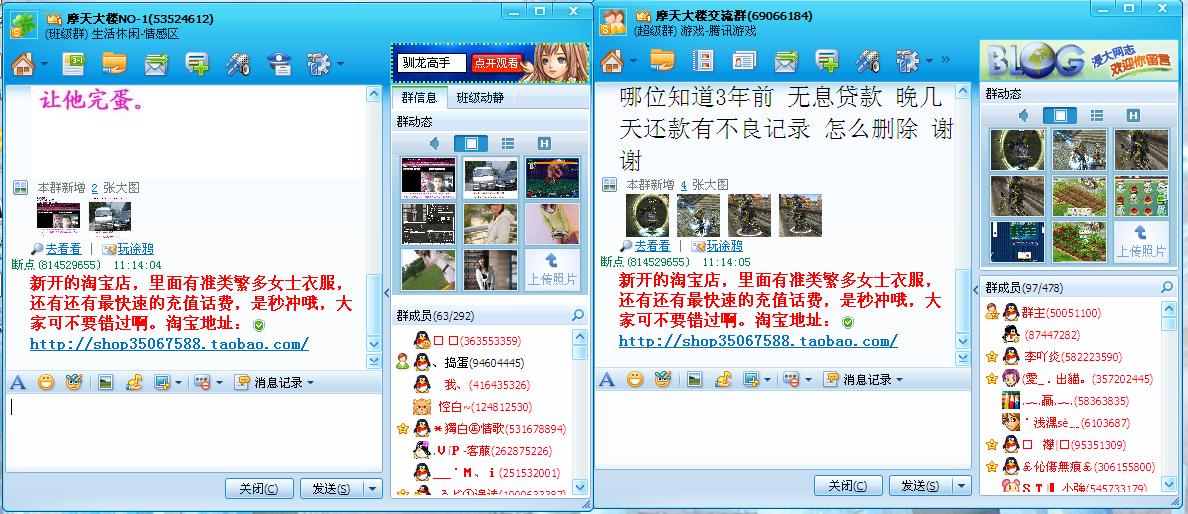Select the 群信息 tab

[419, 98]
